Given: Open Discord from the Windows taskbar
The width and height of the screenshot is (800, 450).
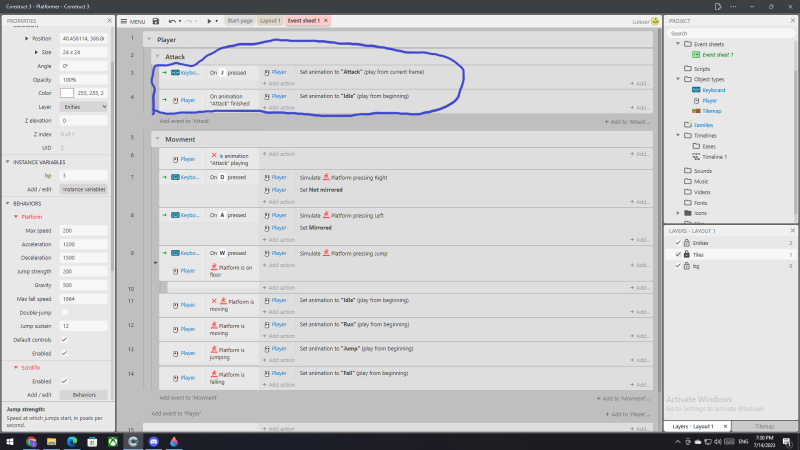Looking at the screenshot, I should click(153, 441).
